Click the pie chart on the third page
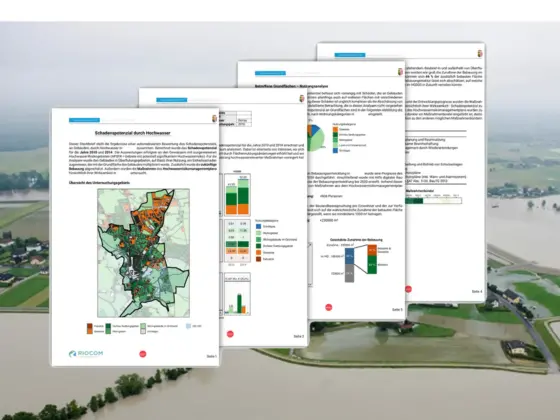 point(316,138)
